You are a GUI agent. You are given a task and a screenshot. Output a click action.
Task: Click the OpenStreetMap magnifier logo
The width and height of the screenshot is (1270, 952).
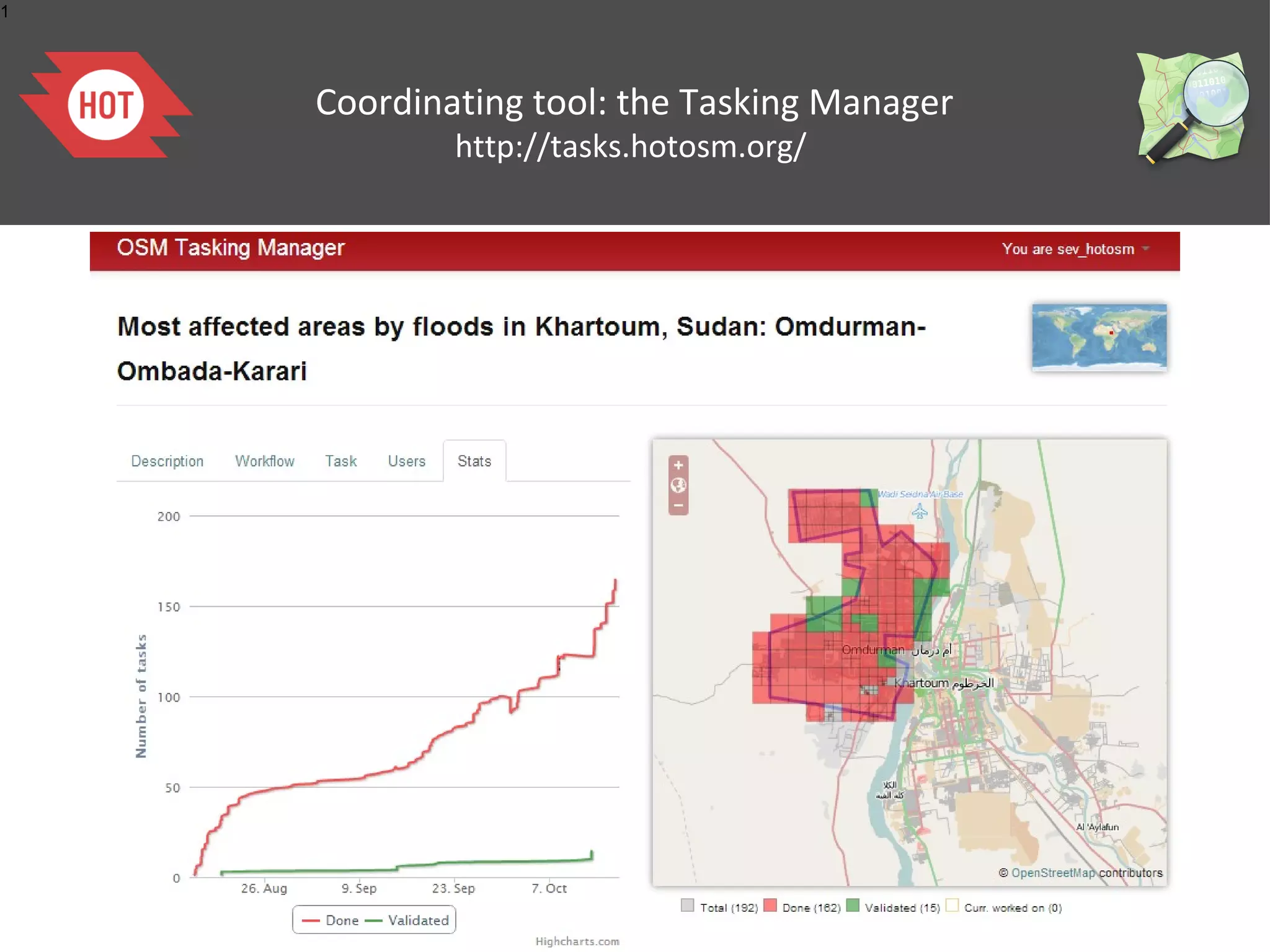pyautogui.click(x=1192, y=108)
